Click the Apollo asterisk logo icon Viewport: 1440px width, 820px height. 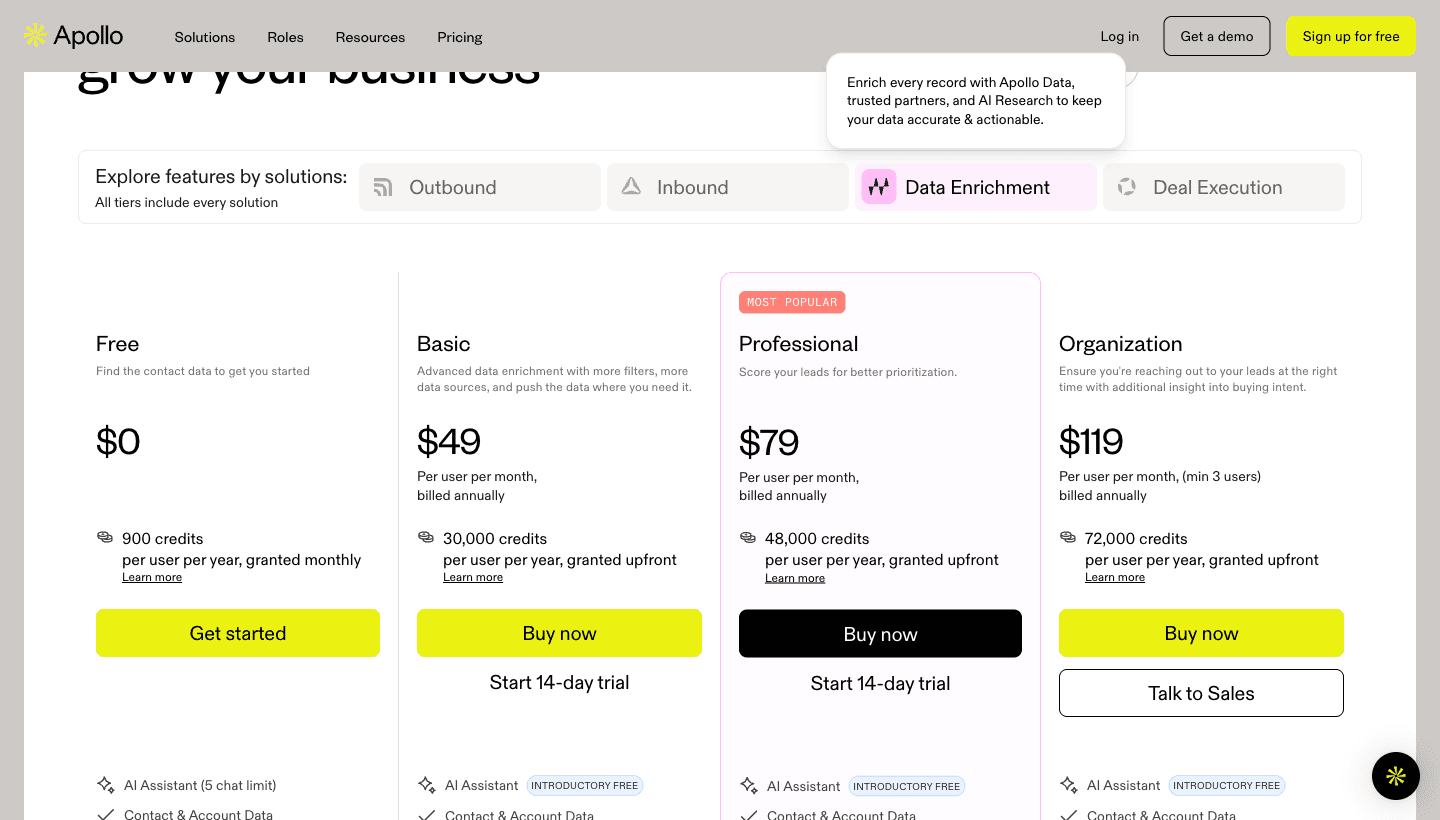point(34,35)
